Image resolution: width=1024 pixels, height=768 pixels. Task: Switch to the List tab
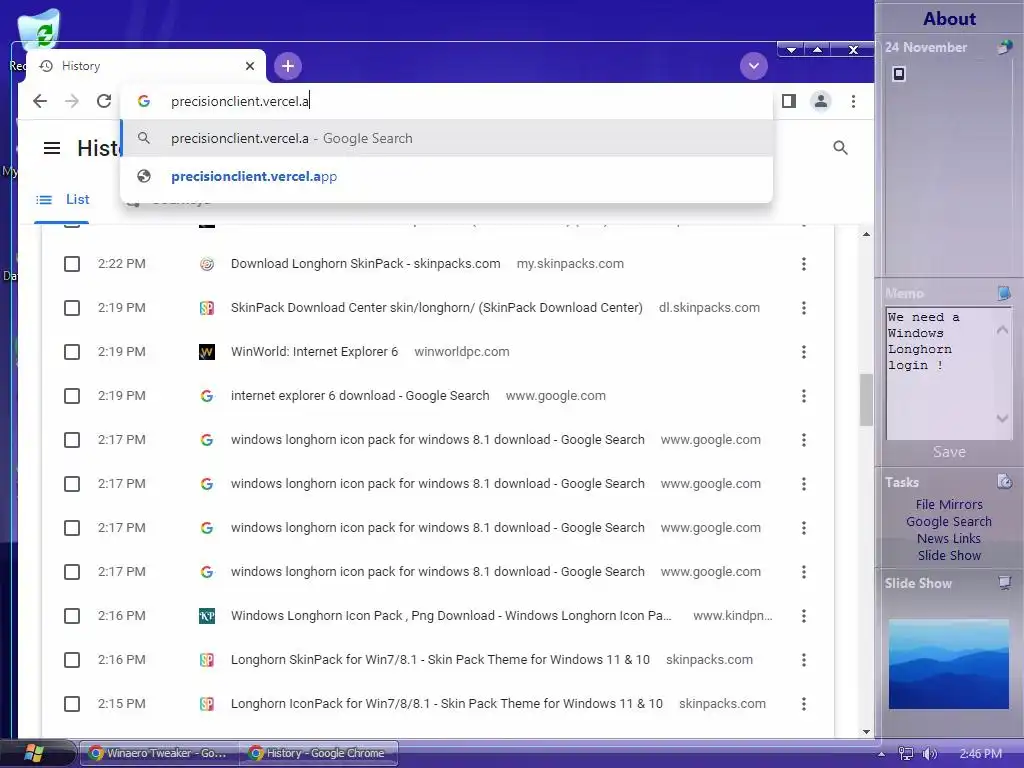[62, 200]
